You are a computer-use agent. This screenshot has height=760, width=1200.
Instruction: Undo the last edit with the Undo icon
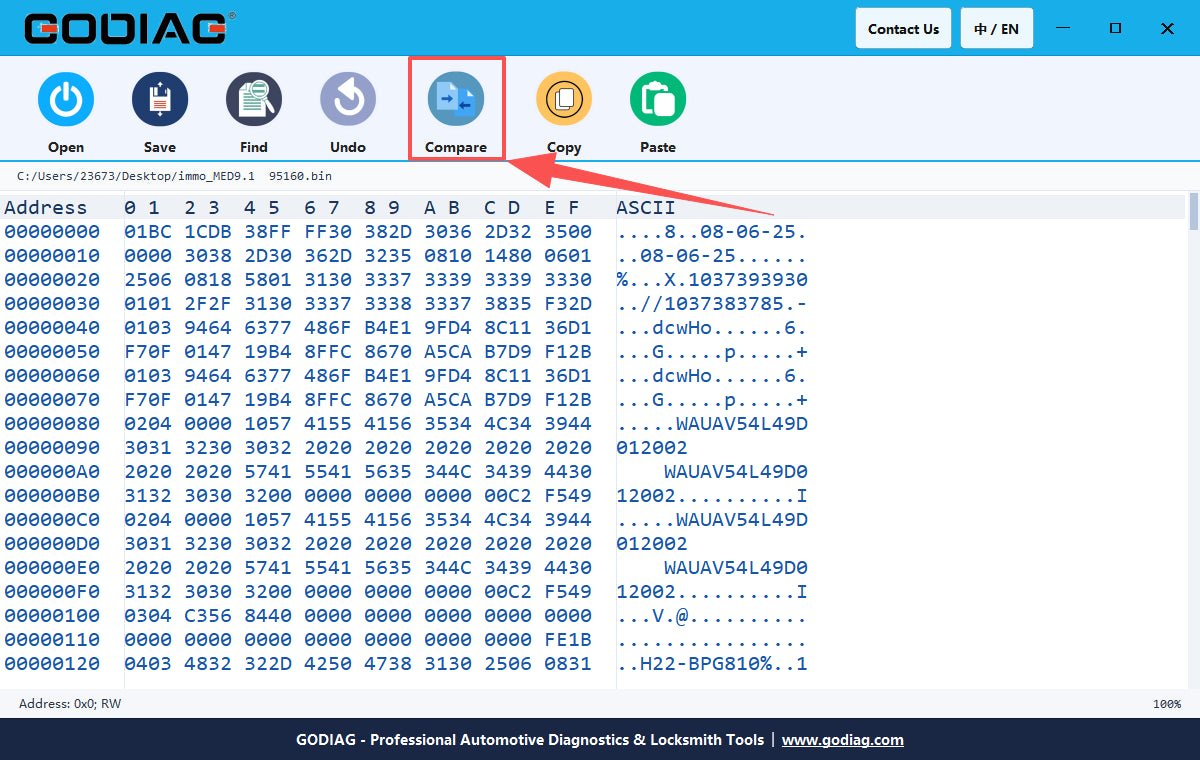[348, 100]
